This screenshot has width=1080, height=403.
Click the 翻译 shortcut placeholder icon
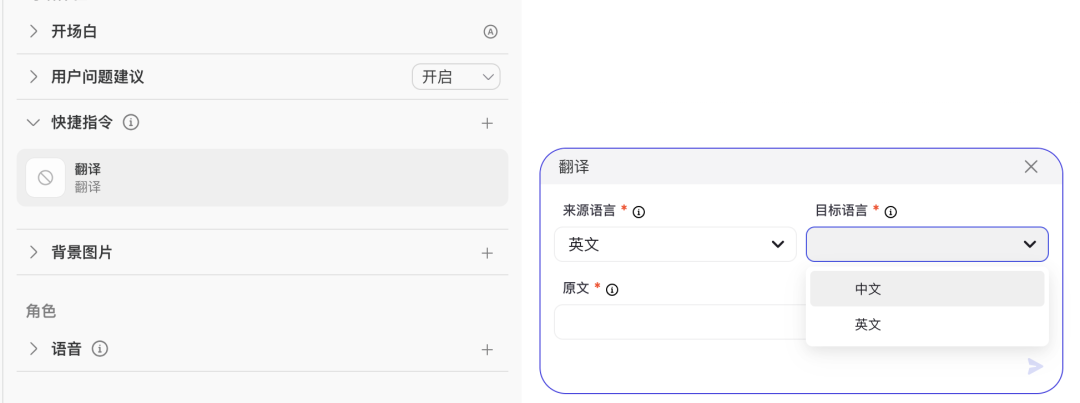(x=45, y=178)
